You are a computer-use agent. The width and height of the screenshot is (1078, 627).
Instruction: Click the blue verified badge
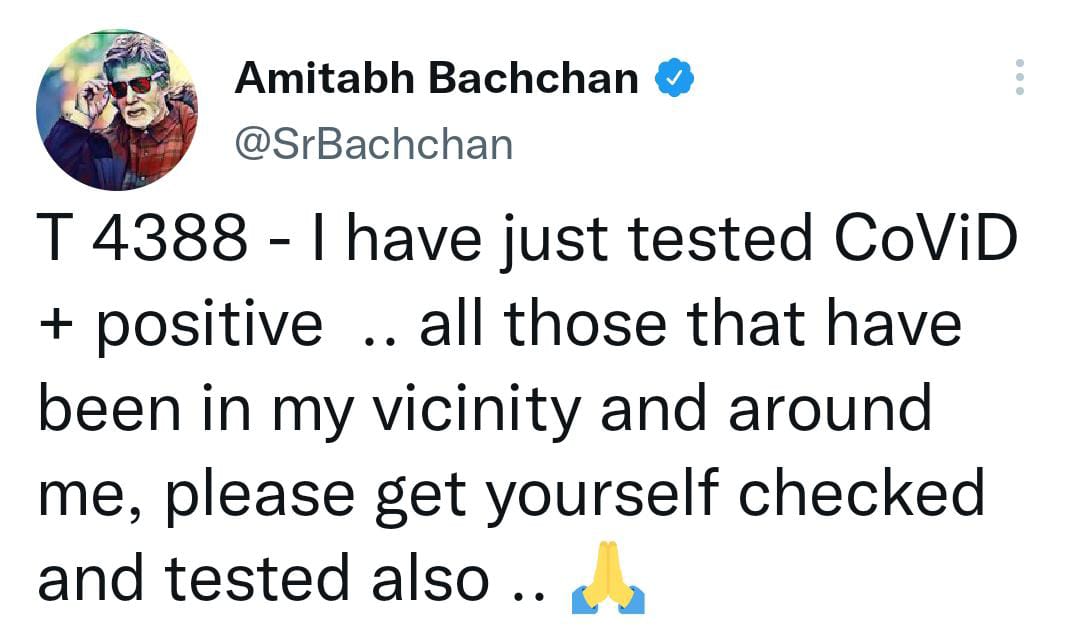click(672, 76)
